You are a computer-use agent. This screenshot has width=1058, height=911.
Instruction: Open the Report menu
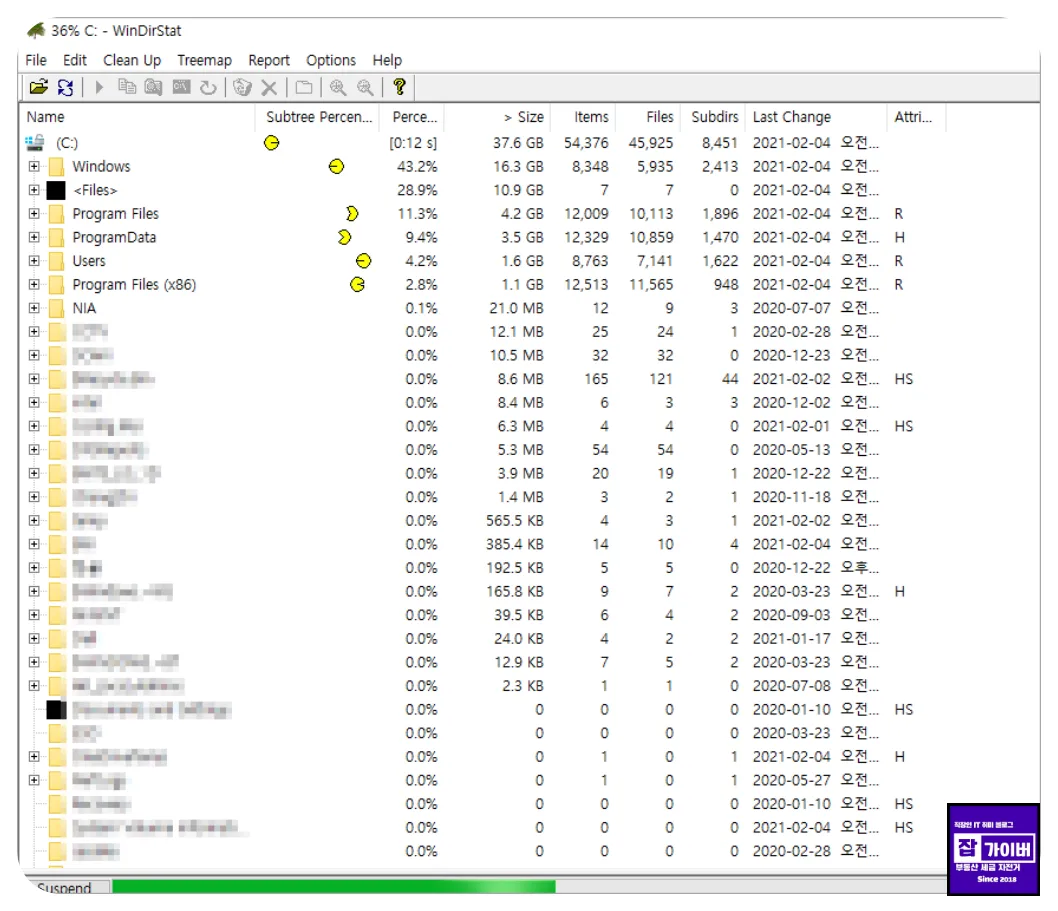[269, 60]
